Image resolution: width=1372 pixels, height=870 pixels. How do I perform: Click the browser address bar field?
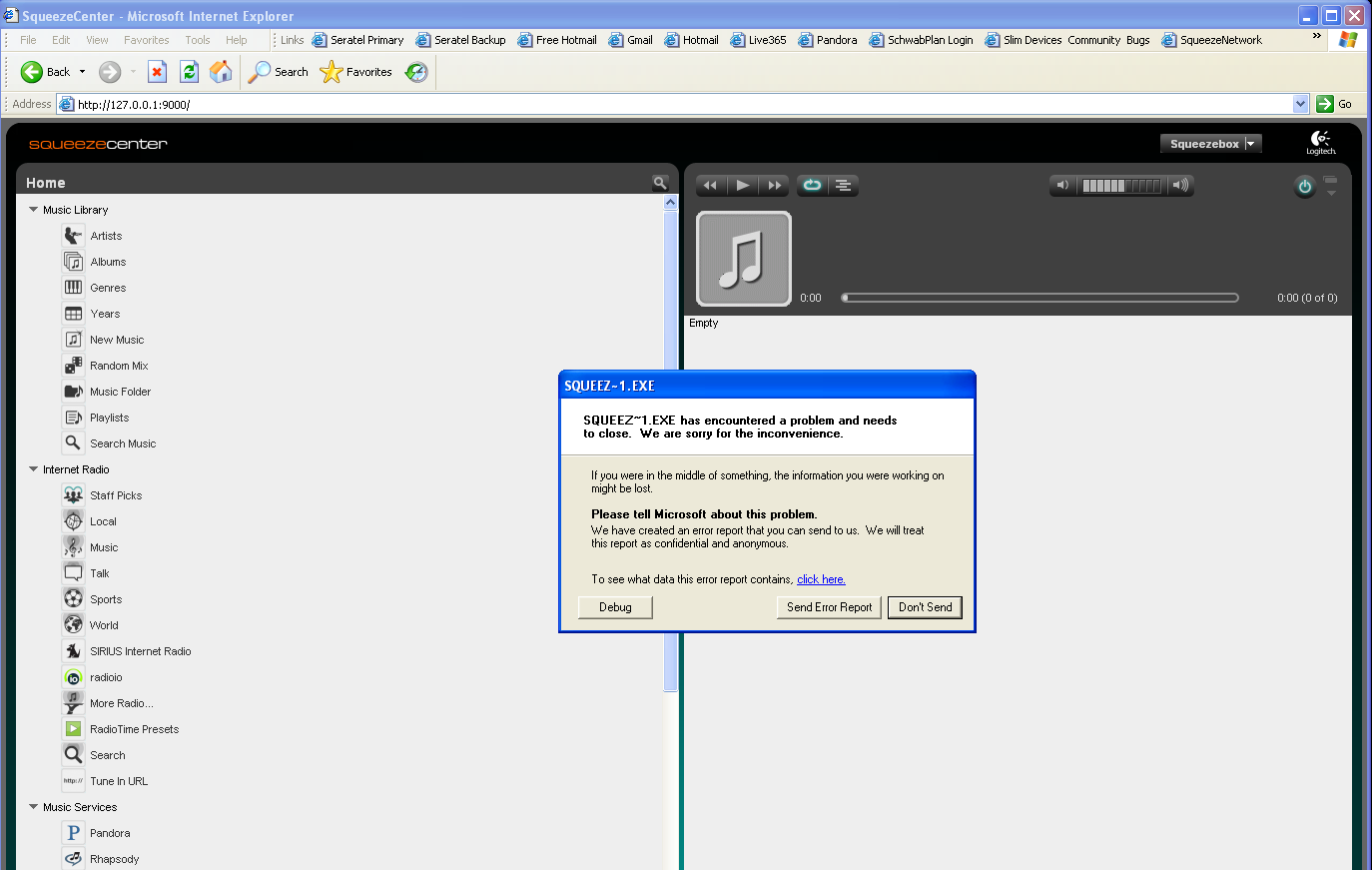(x=679, y=104)
